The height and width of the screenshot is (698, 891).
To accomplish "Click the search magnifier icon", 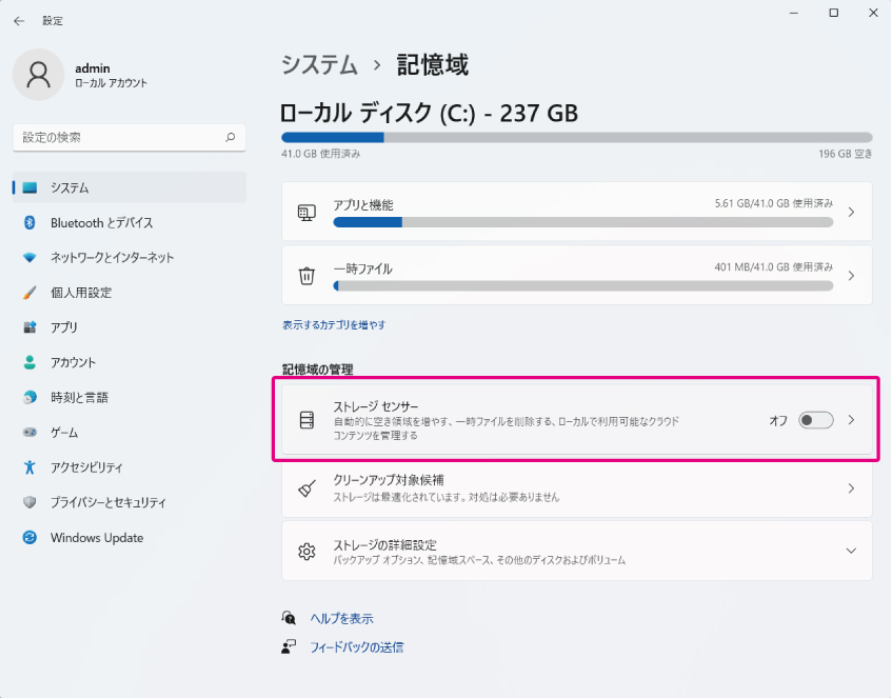I will [230, 138].
